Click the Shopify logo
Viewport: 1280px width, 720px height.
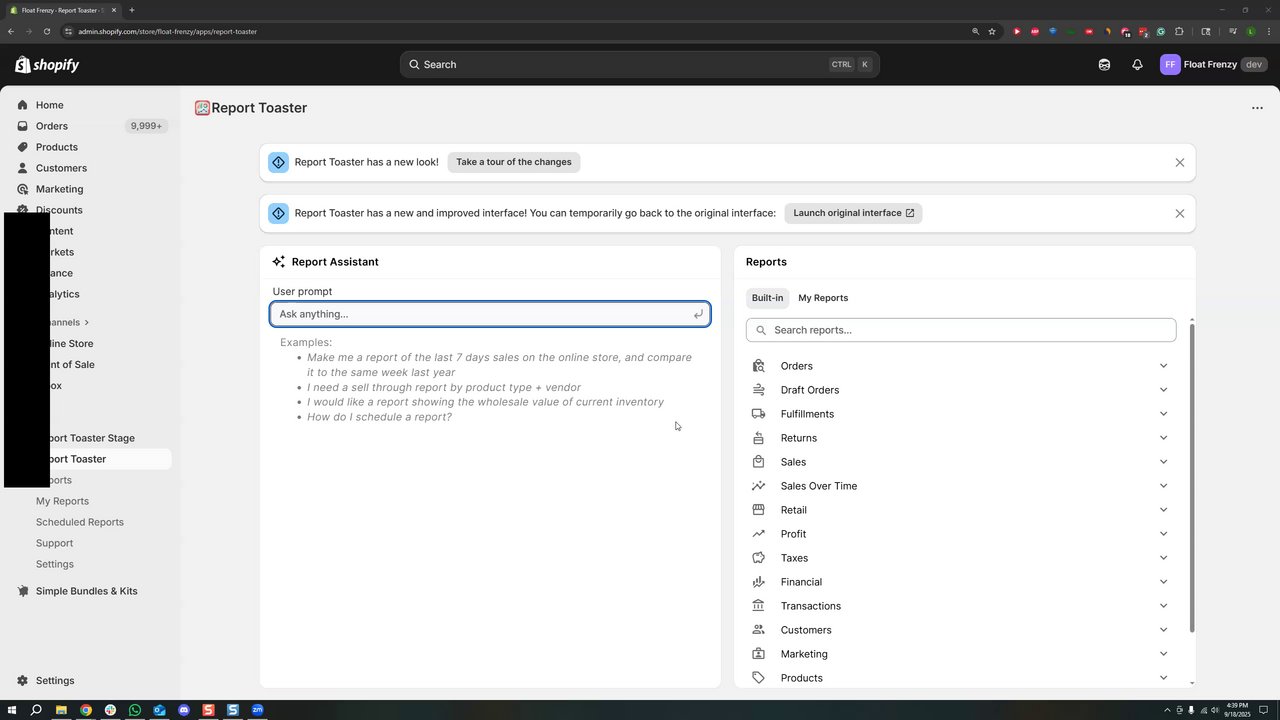47,65
